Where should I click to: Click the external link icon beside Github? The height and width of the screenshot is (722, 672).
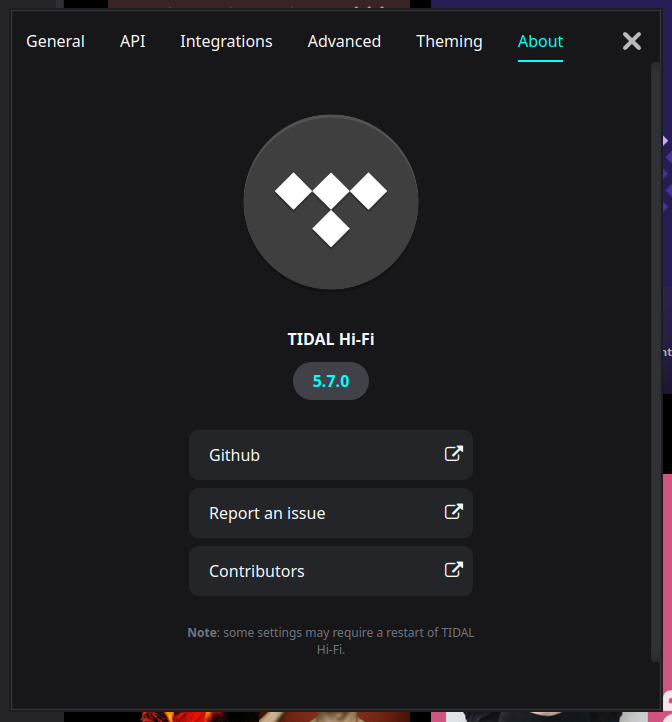(x=453, y=454)
